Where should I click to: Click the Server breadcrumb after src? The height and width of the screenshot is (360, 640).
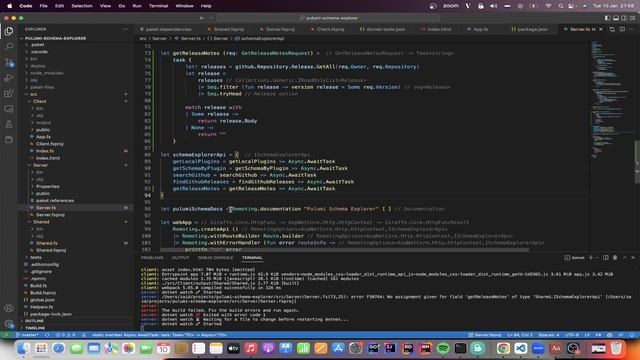coord(160,38)
